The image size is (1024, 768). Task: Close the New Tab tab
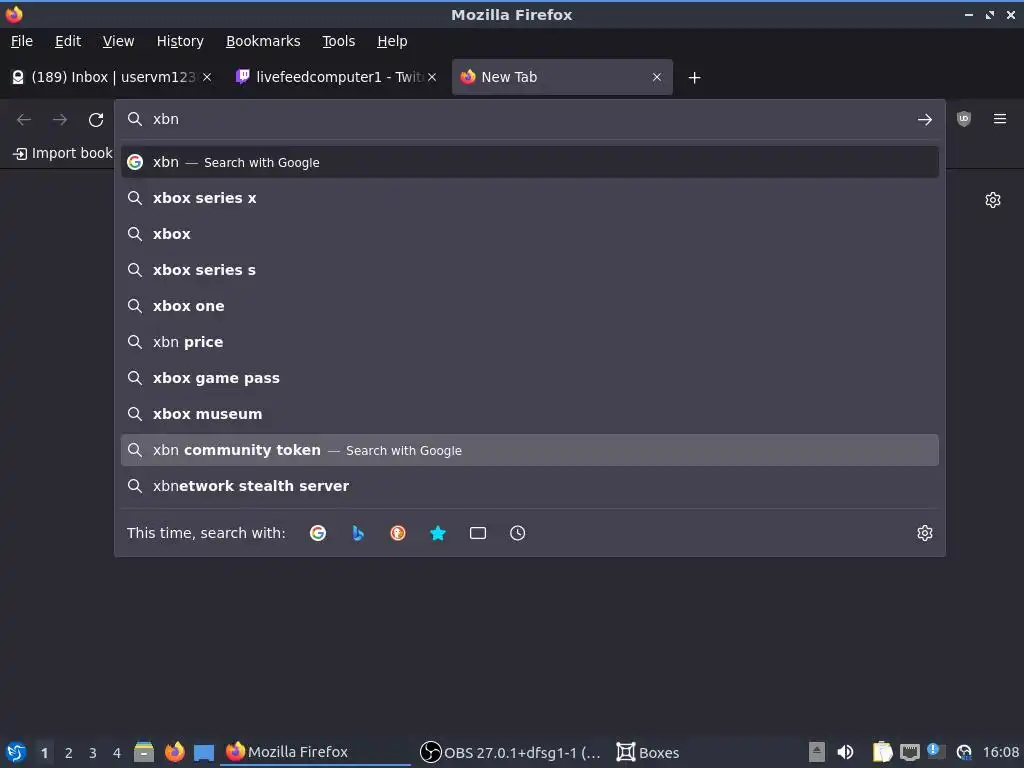tap(657, 77)
